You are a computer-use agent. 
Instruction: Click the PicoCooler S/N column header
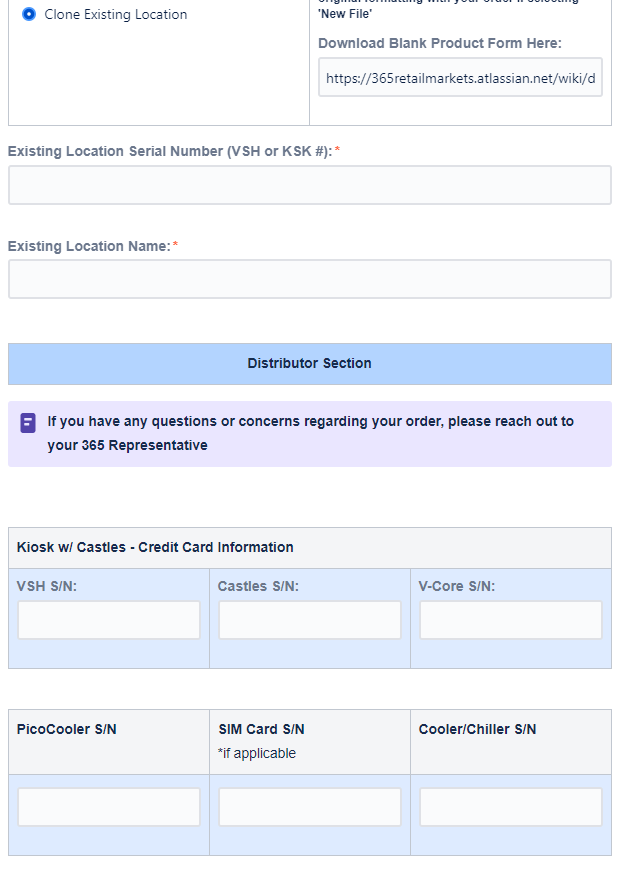(x=67, y=729)
